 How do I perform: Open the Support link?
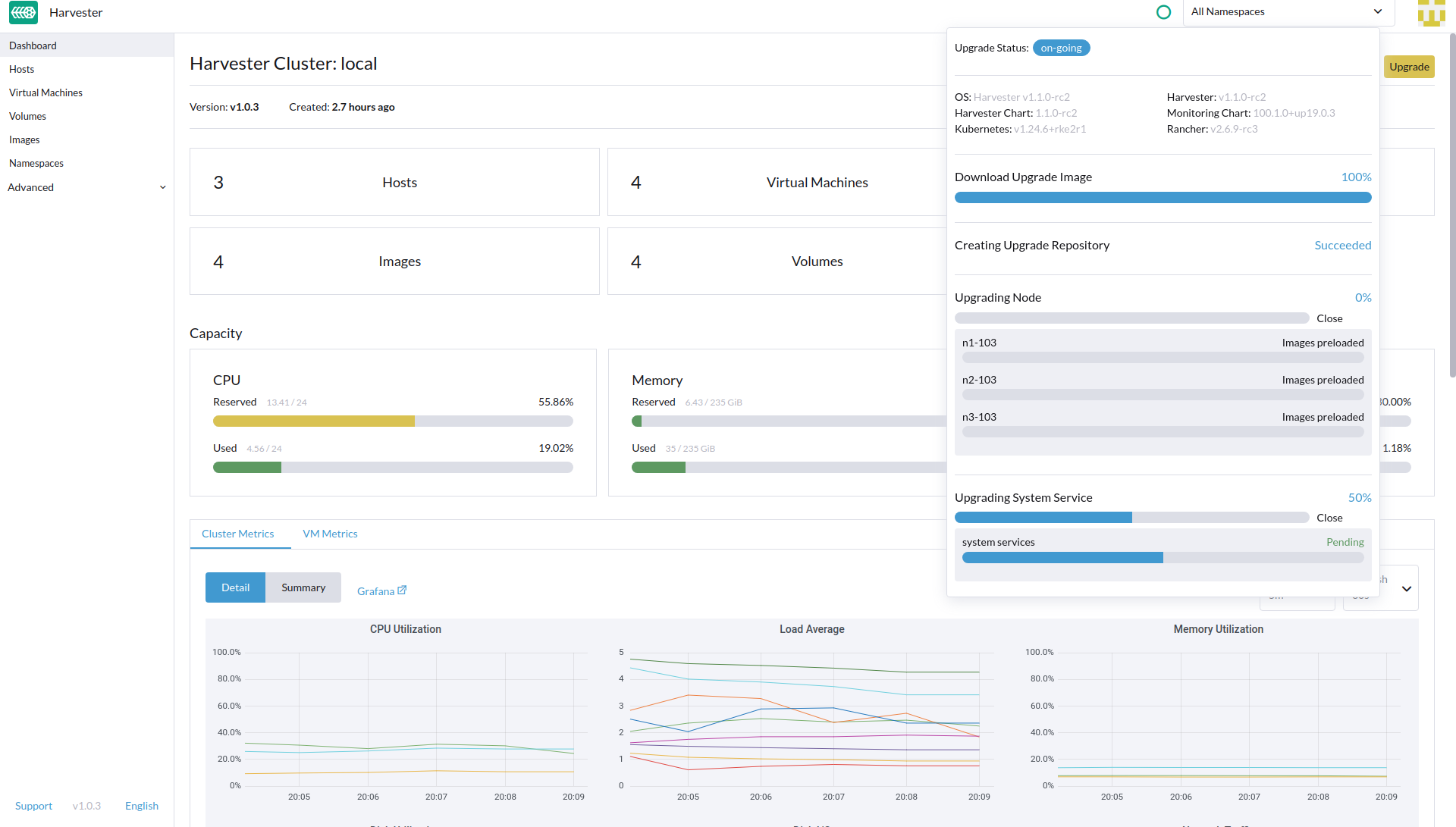33,806
